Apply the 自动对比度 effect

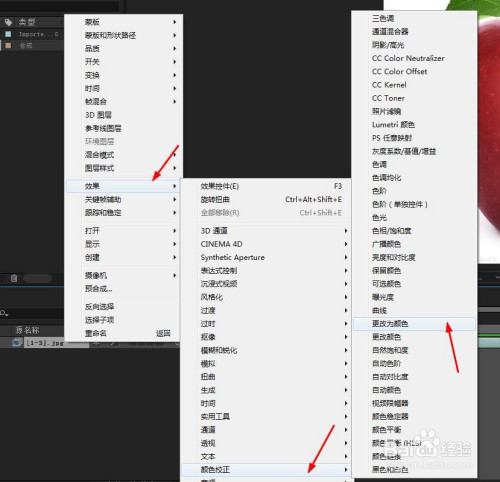pos(414,377)
